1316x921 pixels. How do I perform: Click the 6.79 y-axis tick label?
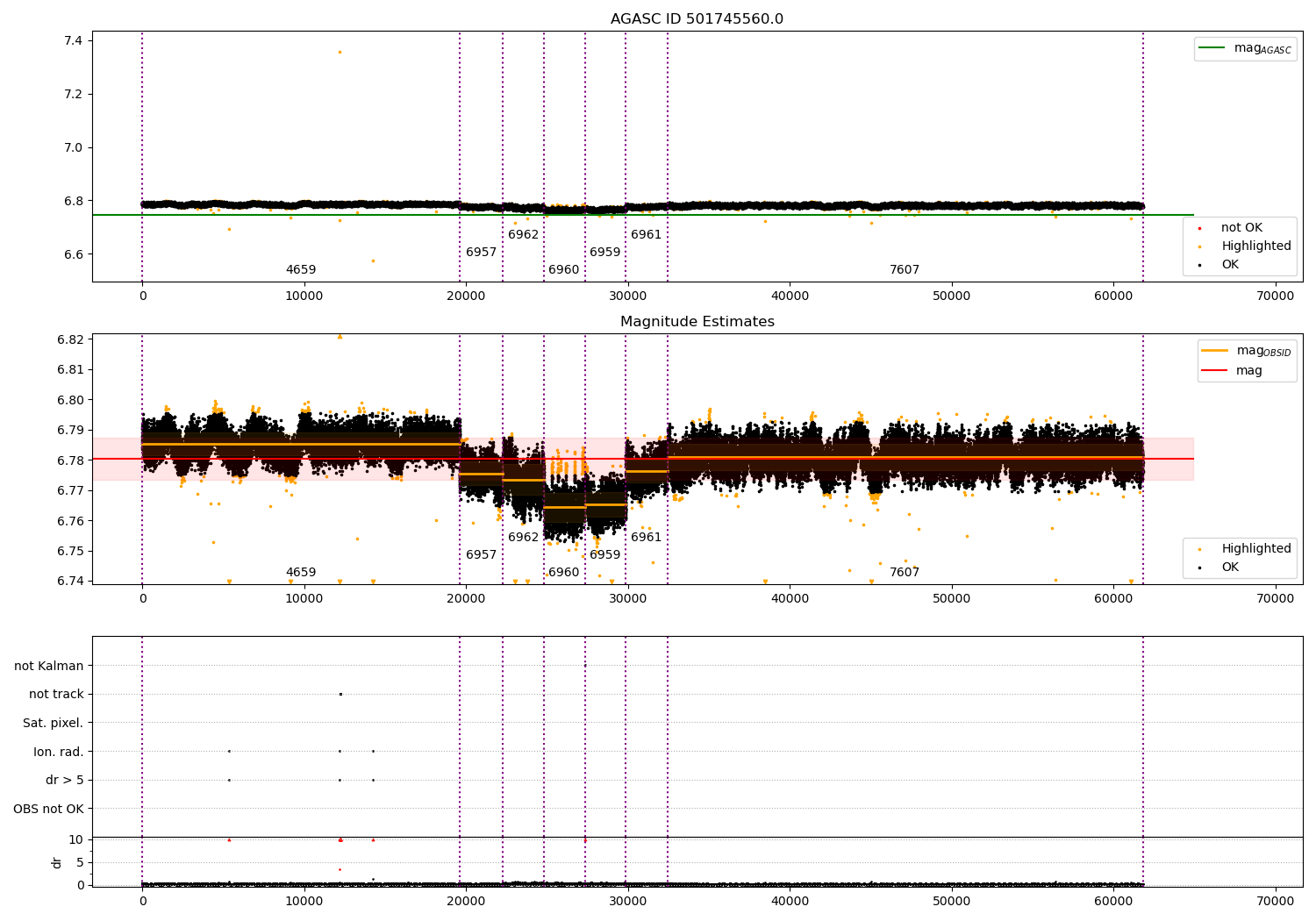coord(69,431)
